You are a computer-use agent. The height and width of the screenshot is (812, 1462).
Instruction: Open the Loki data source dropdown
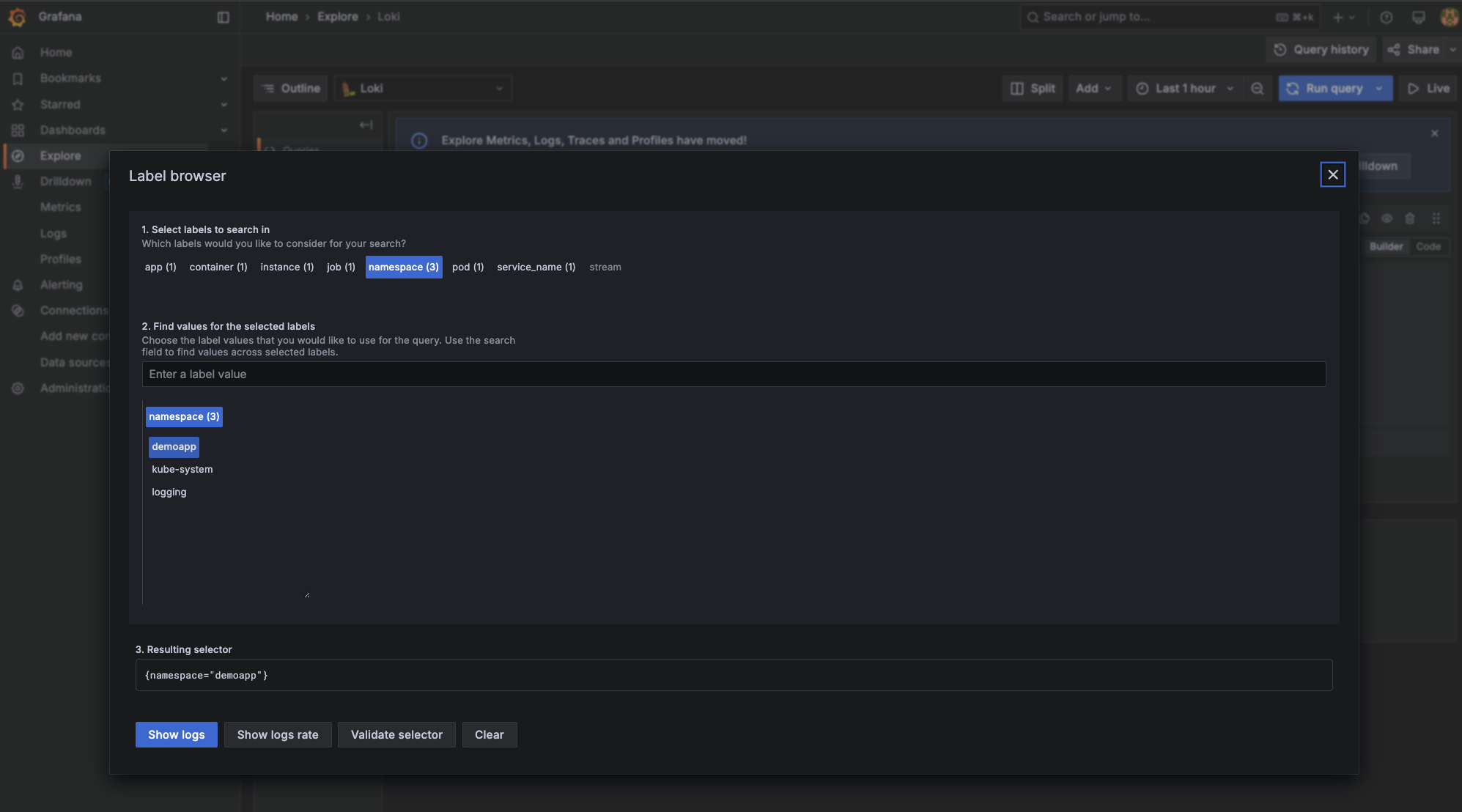tap(423, 89)
